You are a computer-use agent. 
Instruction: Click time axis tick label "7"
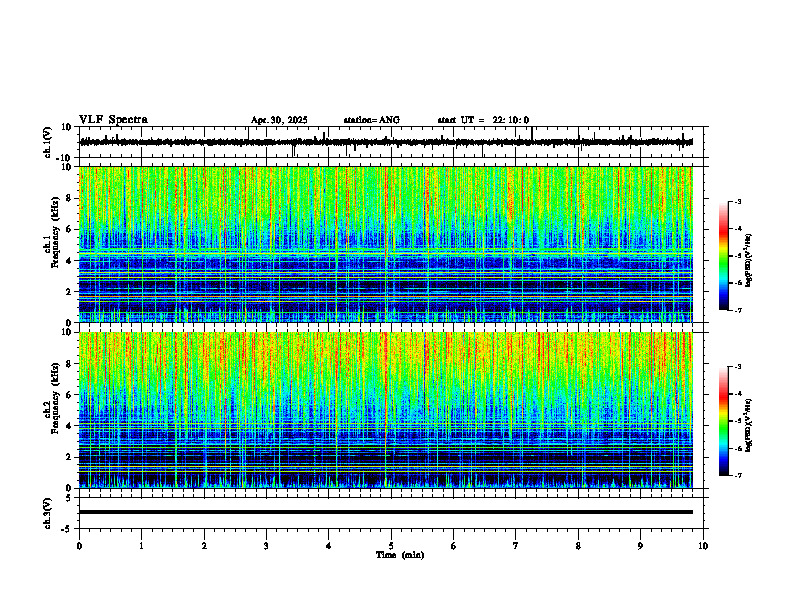click(516, 546)
